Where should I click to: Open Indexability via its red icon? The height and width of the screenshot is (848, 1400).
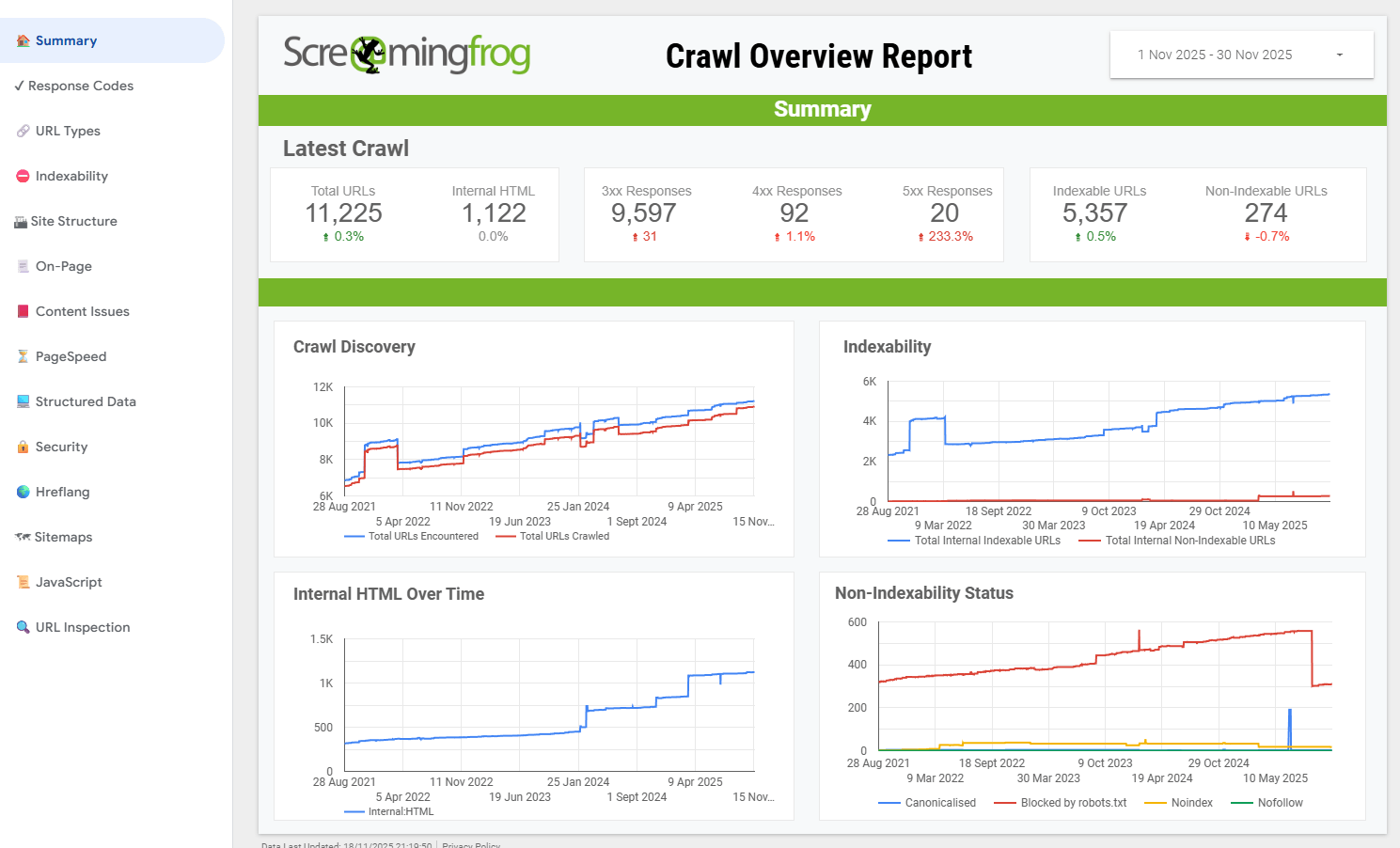[22, 176]
